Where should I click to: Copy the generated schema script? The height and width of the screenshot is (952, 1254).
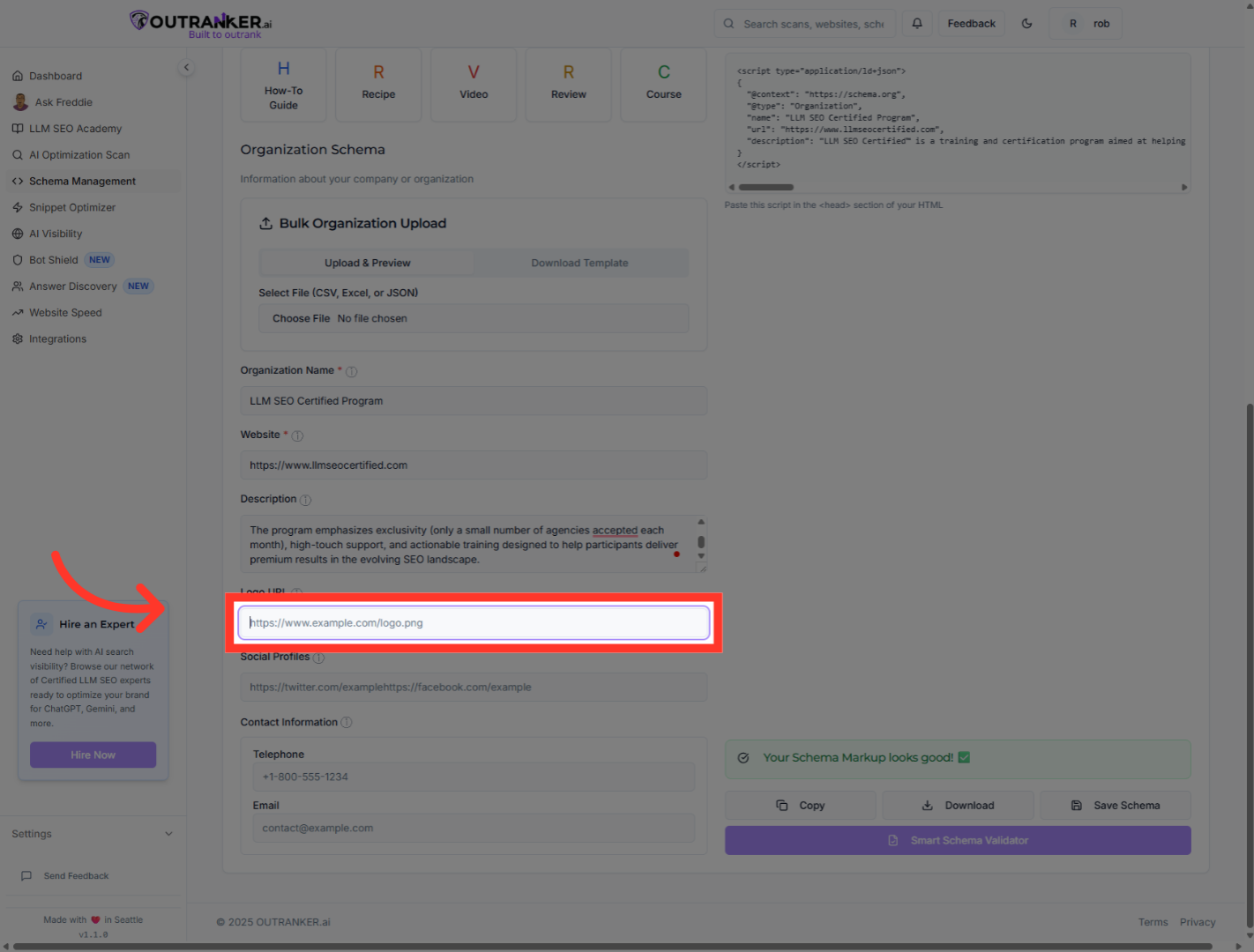[801, 806]
